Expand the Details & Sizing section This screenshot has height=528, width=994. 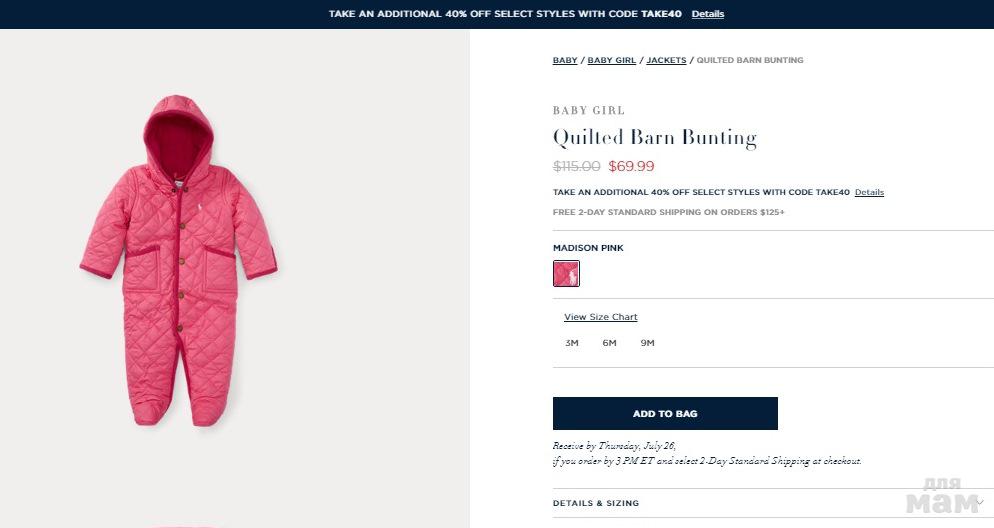pyautogui.click(x=596, y=503)
